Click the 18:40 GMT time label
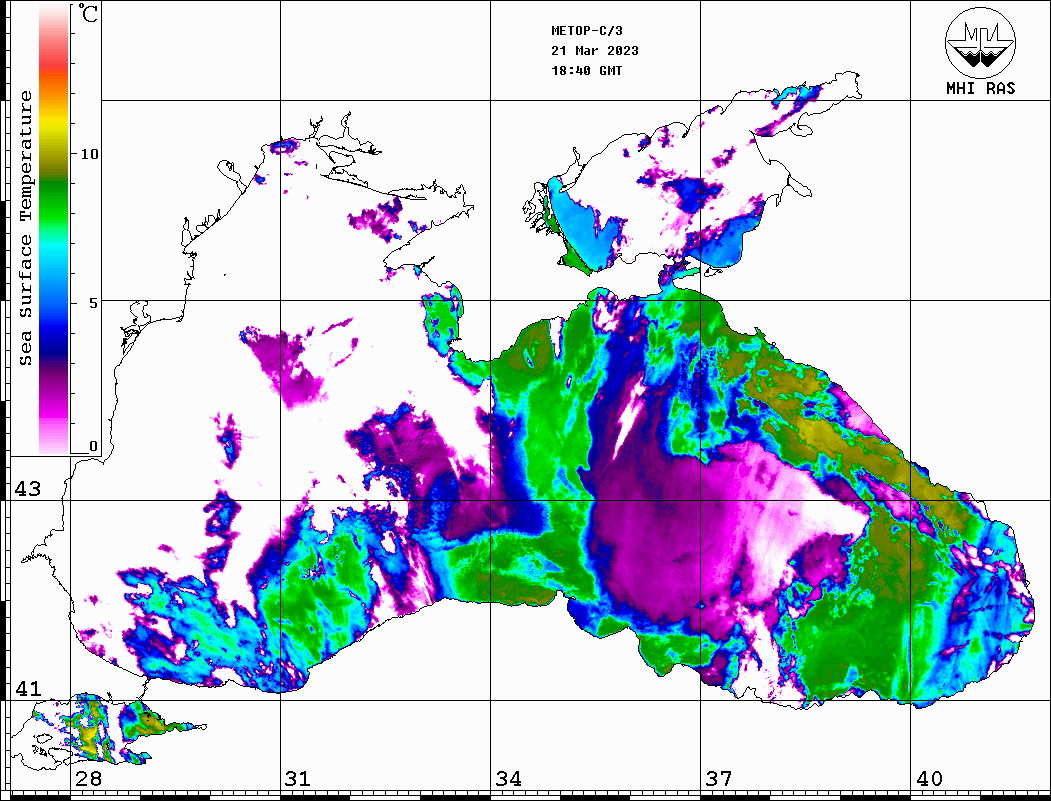This screenshot has height=801, width=1051. click(x=587, y=71)
